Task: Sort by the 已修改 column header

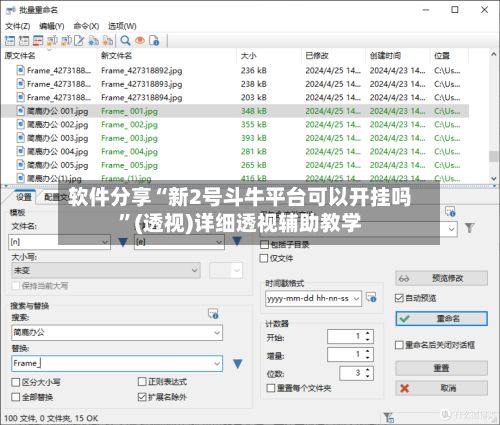Action: [317, 56]
